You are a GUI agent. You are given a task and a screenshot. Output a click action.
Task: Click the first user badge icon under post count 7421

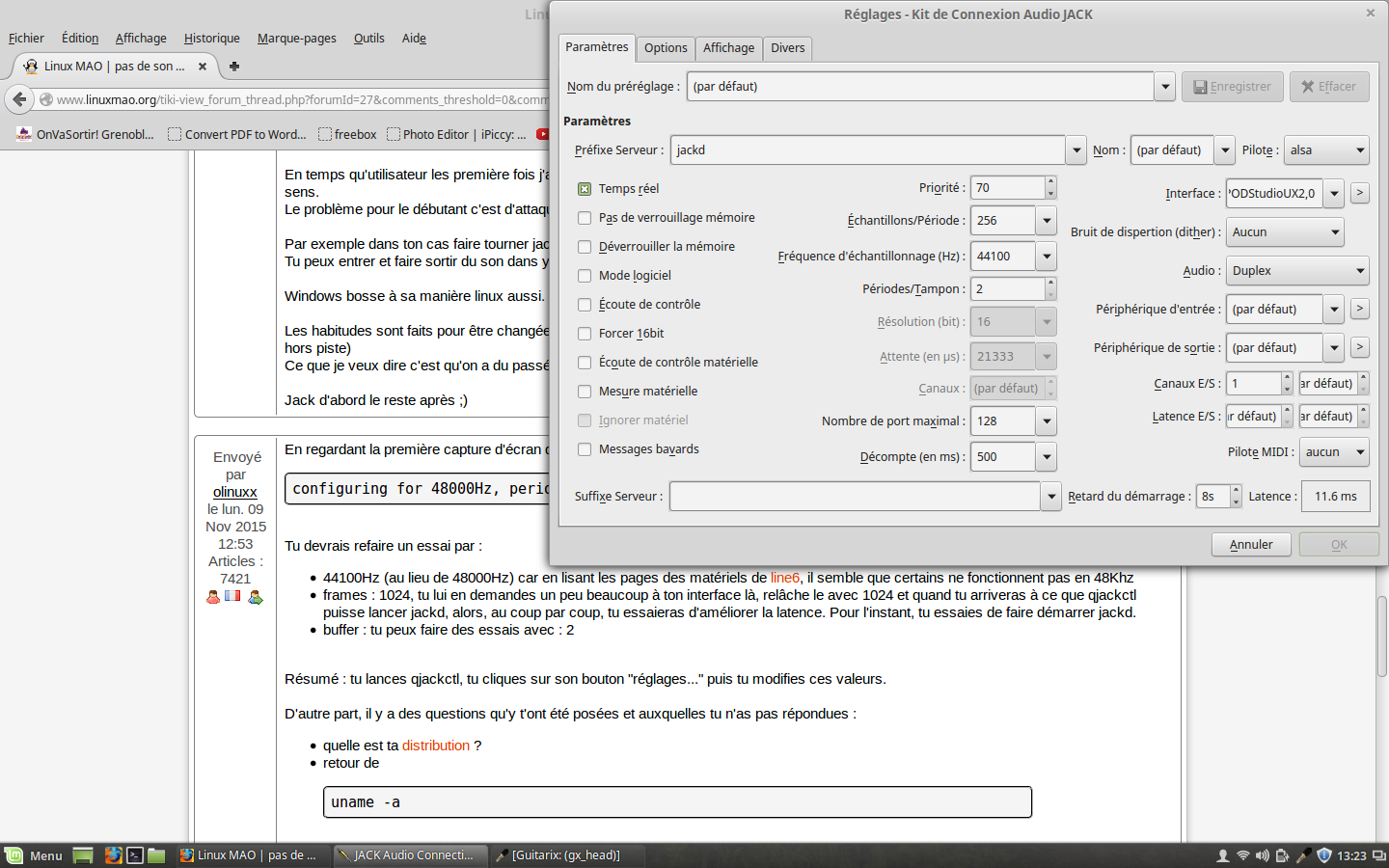[213, 597]
